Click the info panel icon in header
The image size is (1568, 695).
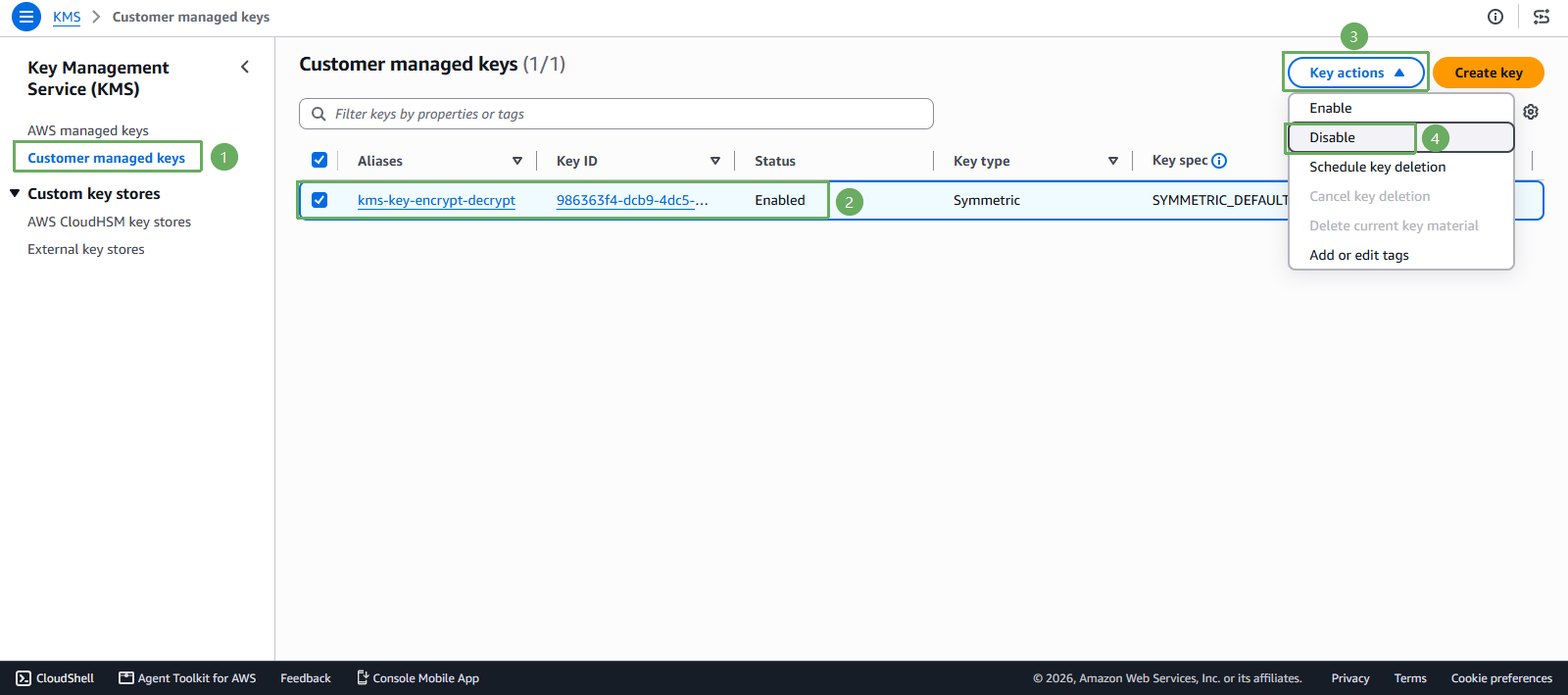tap(1495, 17)
